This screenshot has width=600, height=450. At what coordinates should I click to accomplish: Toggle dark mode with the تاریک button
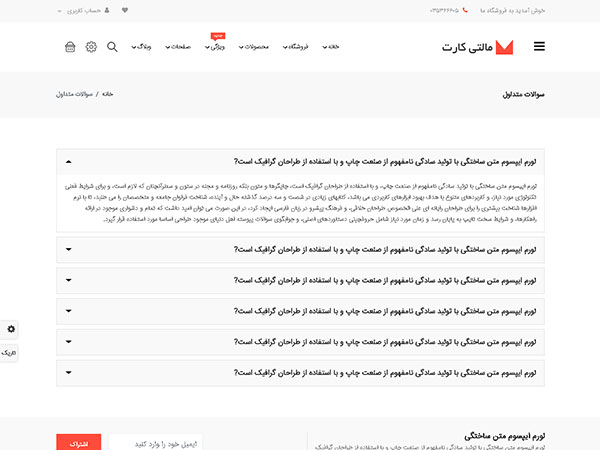click(10, 353)
